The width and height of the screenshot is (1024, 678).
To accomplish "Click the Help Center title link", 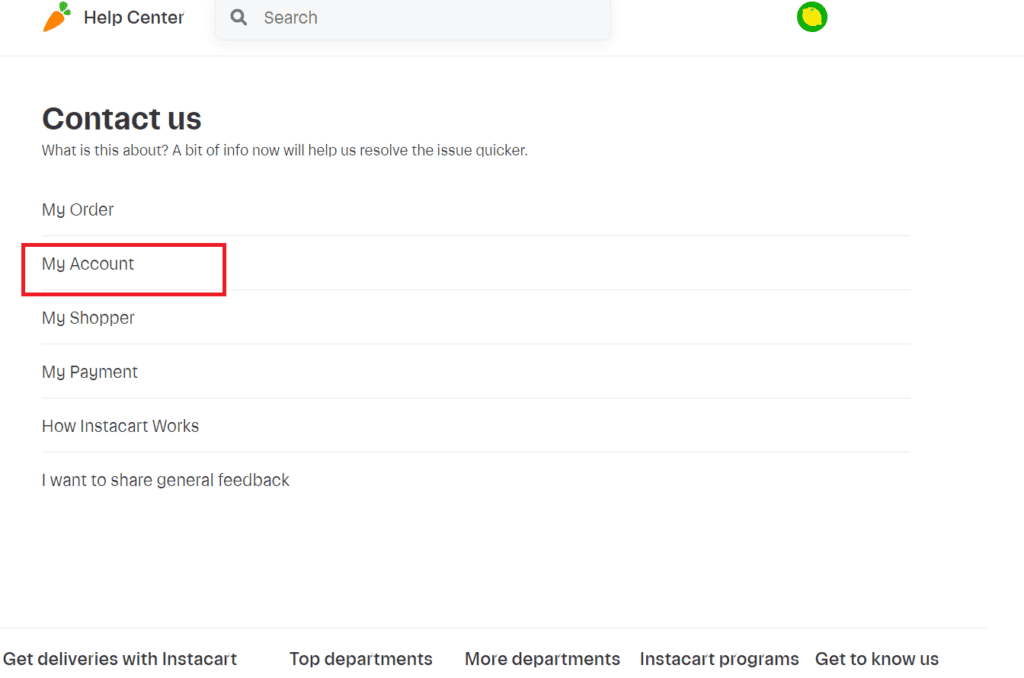I will point(134,18).
